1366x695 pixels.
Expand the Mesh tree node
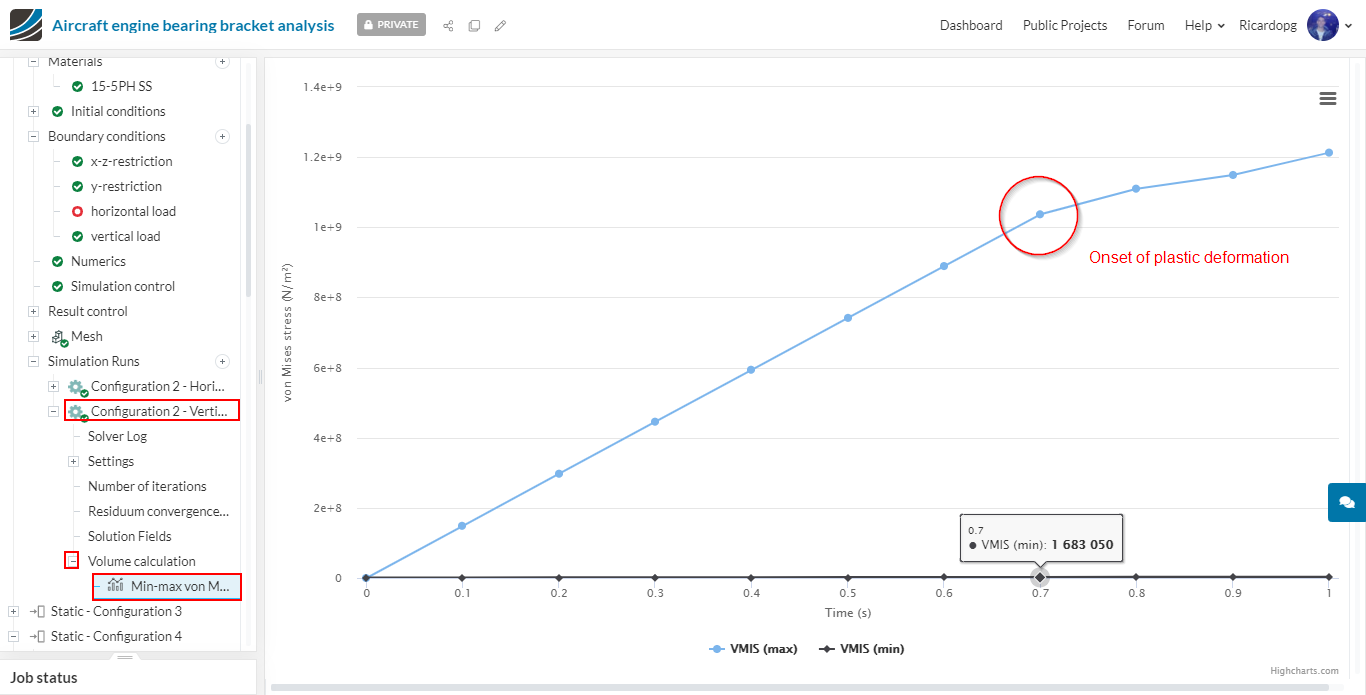[x=33, y=337]
